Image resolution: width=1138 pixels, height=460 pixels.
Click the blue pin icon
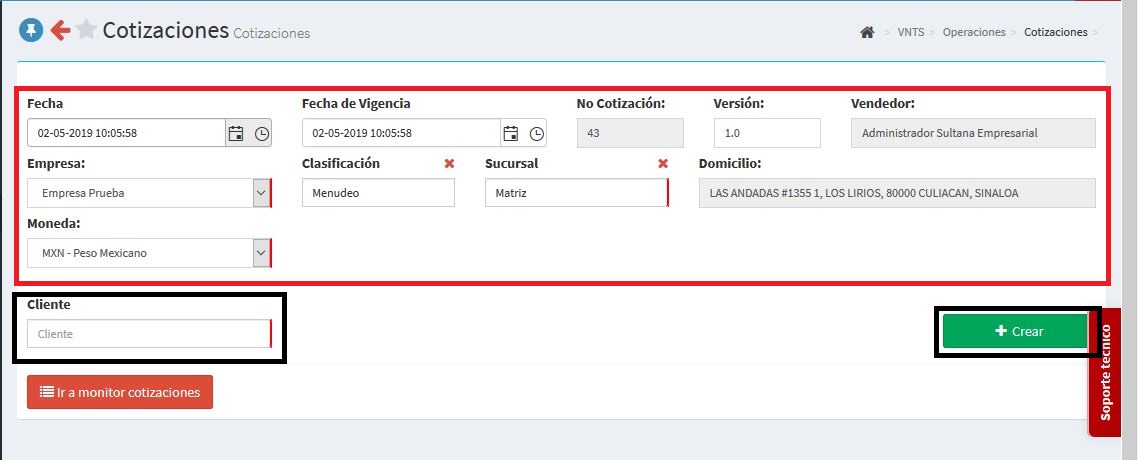pyautogui.click(x=30, y=31)
